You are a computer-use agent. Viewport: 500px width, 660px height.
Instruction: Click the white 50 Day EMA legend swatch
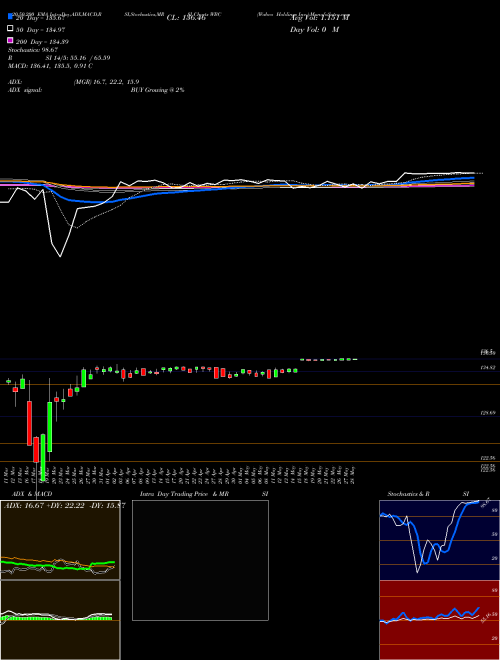click(11, 29)
